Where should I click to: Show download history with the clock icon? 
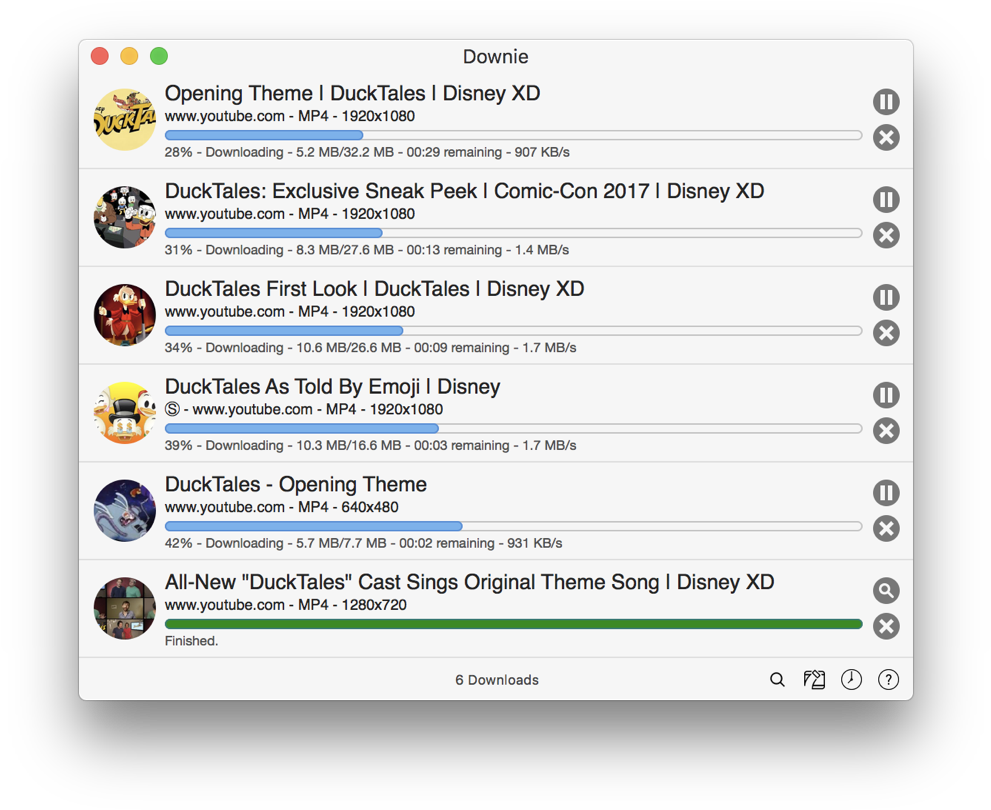(851, 680)
